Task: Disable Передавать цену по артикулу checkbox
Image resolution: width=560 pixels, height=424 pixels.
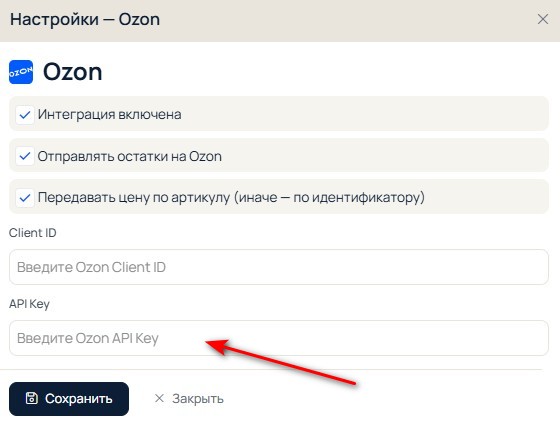Action: coord(25,198)
